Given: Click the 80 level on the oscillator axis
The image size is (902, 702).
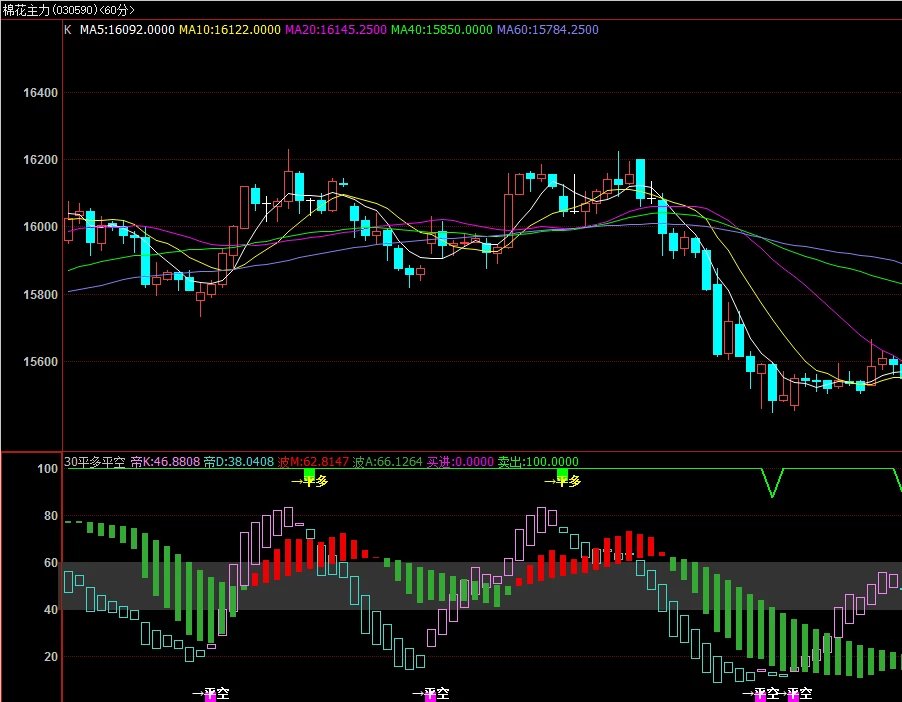Looking at the screenshot, I should tap(51, 516).
